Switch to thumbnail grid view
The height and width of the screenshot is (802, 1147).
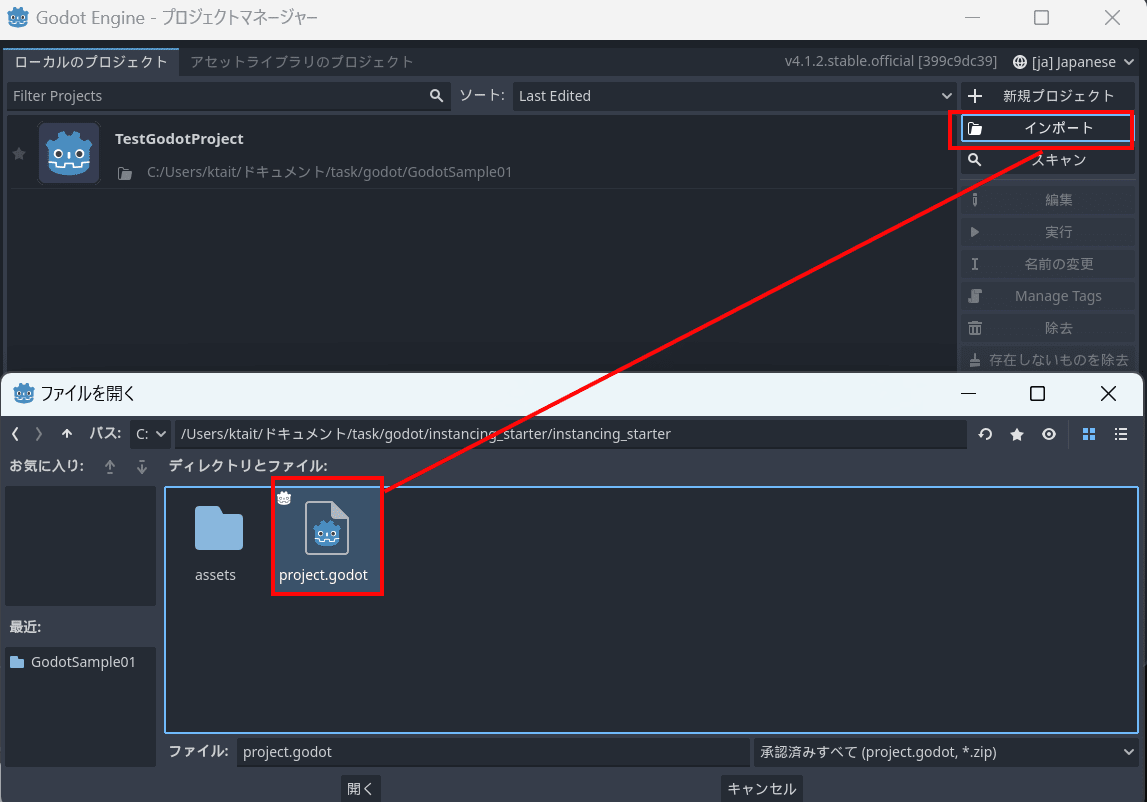click(1088, 435)
